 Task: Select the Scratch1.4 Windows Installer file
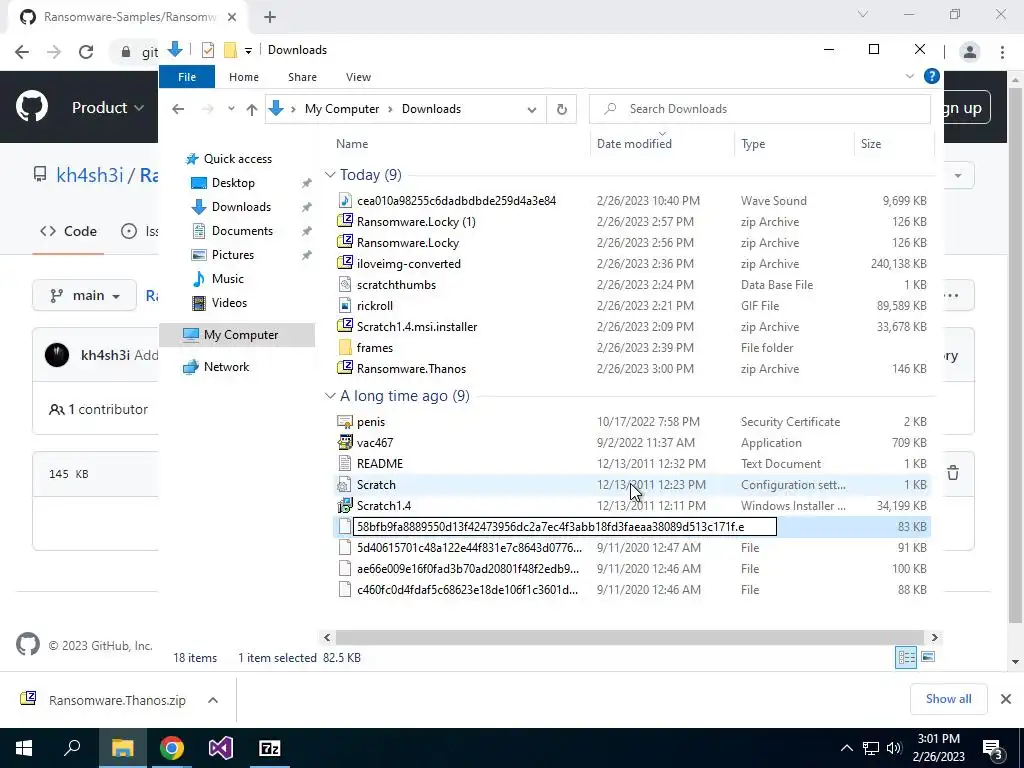383,505
